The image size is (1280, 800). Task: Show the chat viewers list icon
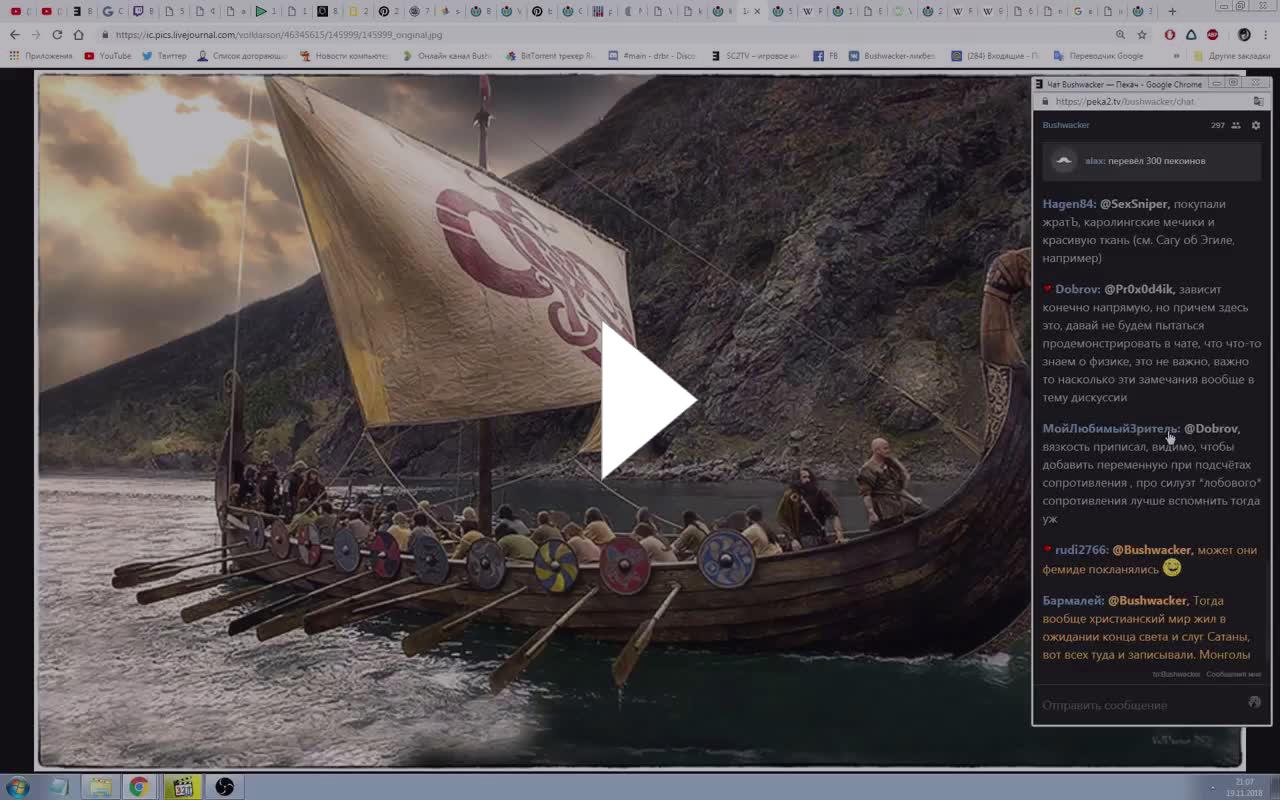[x=1236, y=125]
